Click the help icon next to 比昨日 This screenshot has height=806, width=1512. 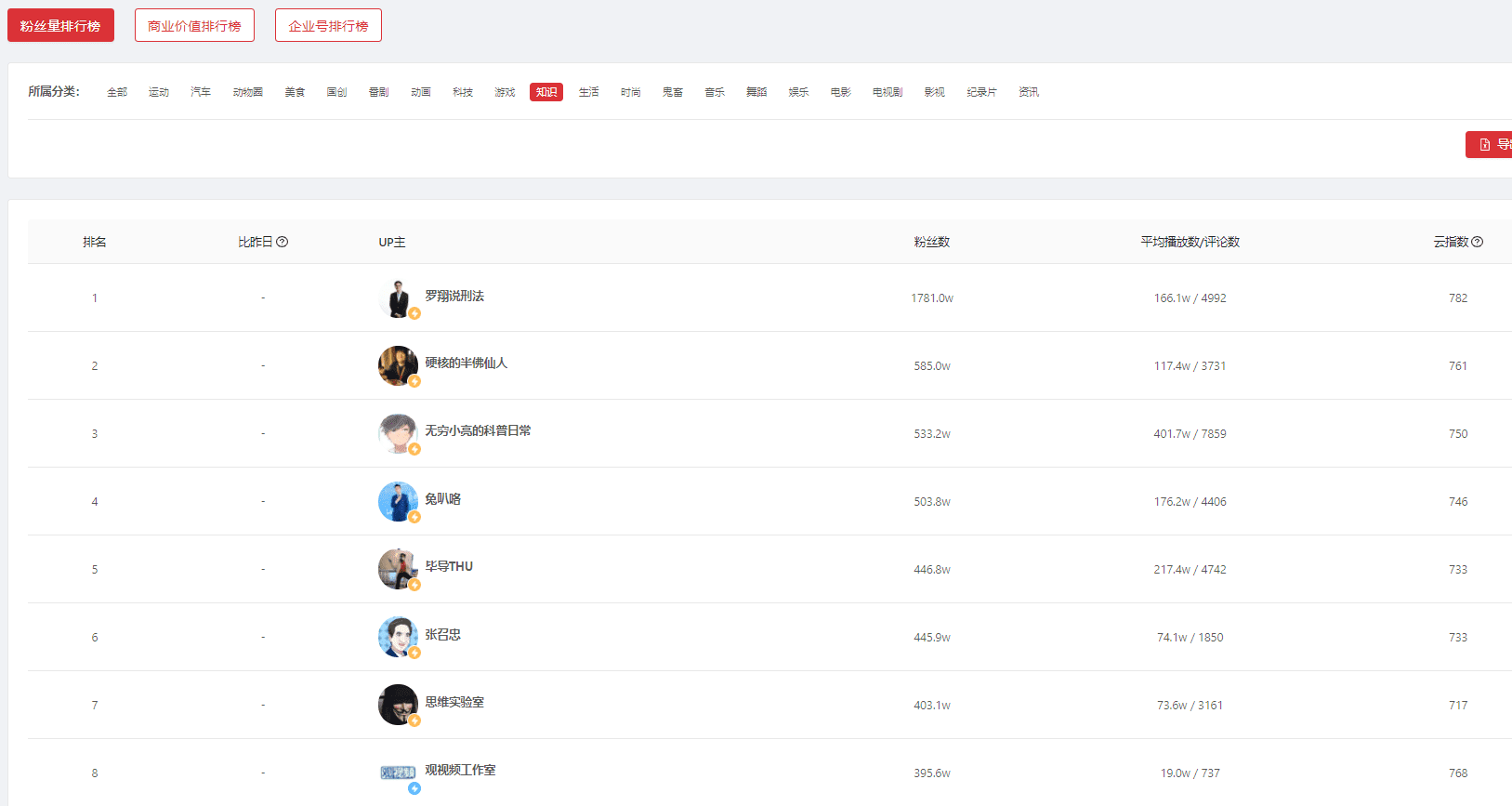(x=283, y=242)
